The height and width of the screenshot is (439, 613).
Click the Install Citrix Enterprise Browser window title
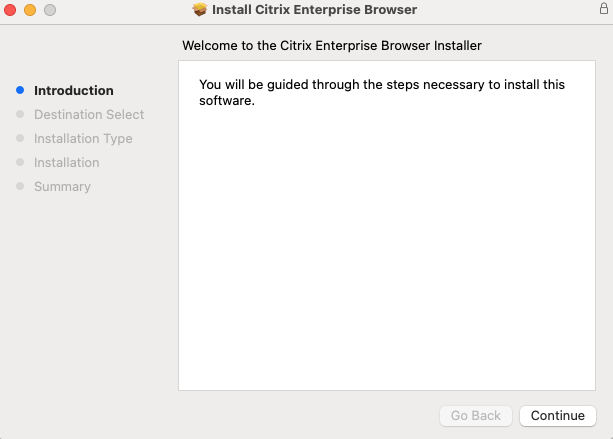click(315, 10)
